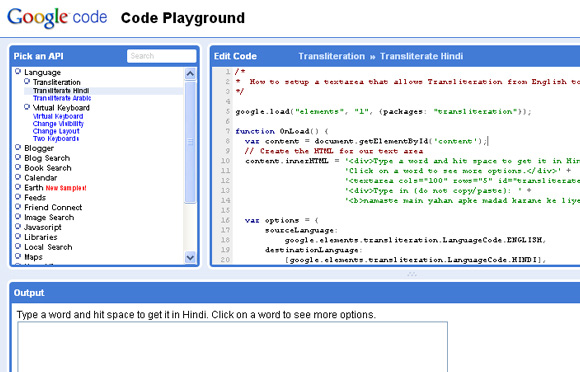Focus the Pick an API search box
Screen dimensions: 580x372
[x=162, y=56]
